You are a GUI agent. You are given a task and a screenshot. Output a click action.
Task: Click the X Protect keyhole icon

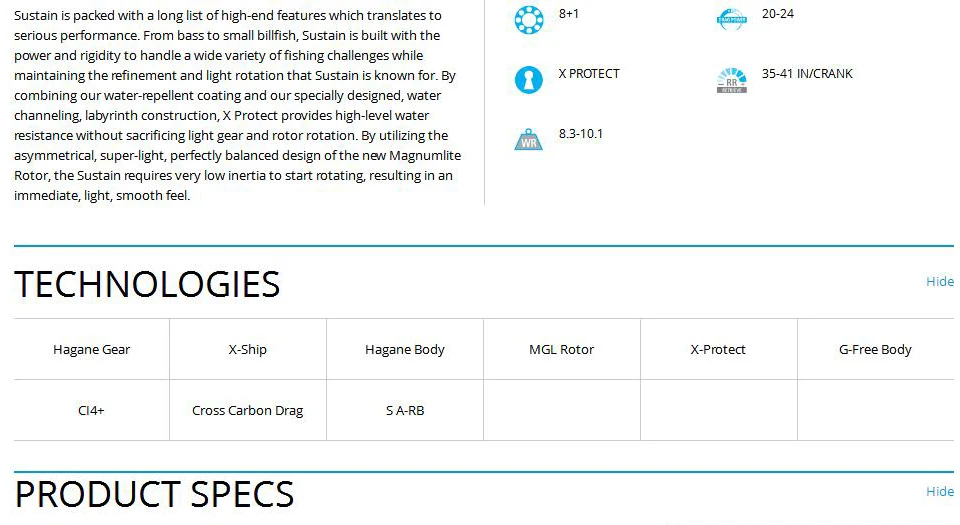coord(529,80)
